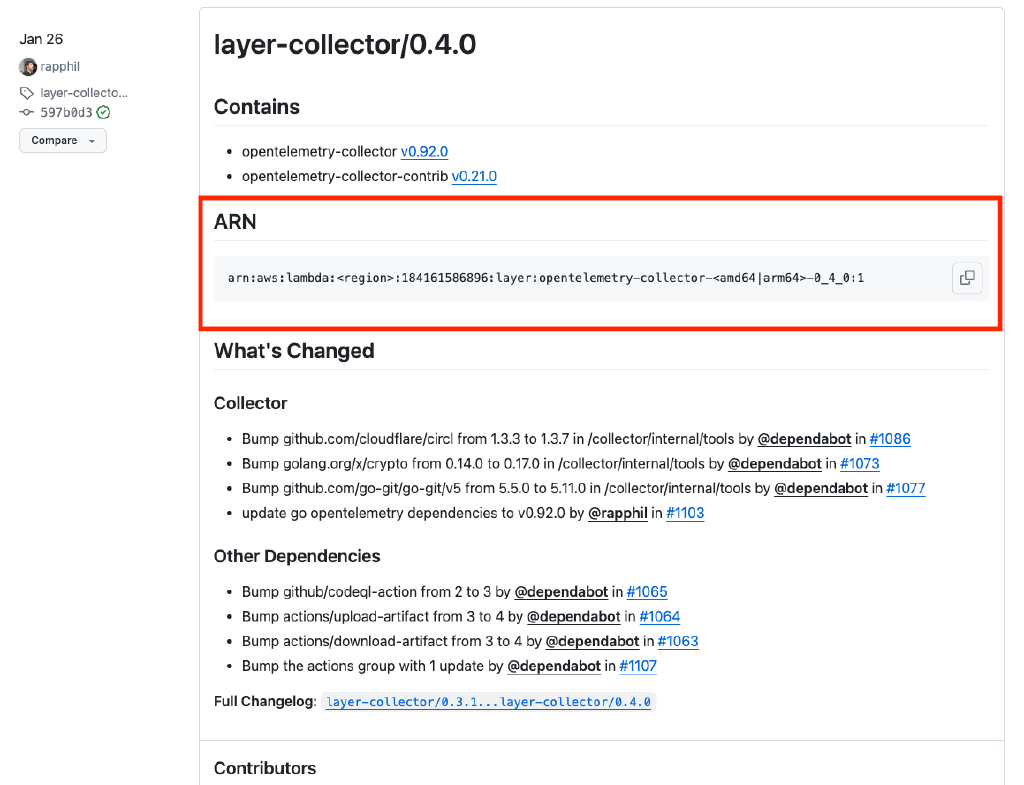The width and height of the screenshot is (1024, 785).
Task: Click the Jan 26 release date
Action: coord(41,39)
